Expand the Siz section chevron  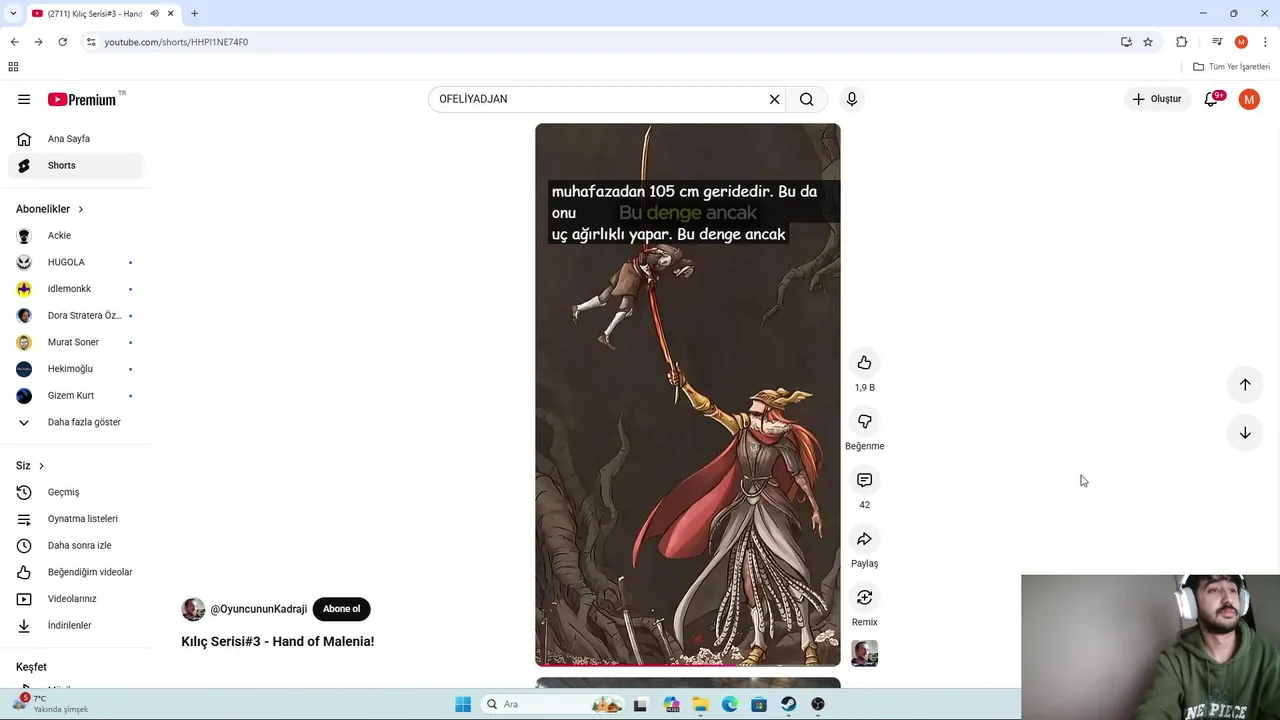pyautogui.click(x=41, y=466)
